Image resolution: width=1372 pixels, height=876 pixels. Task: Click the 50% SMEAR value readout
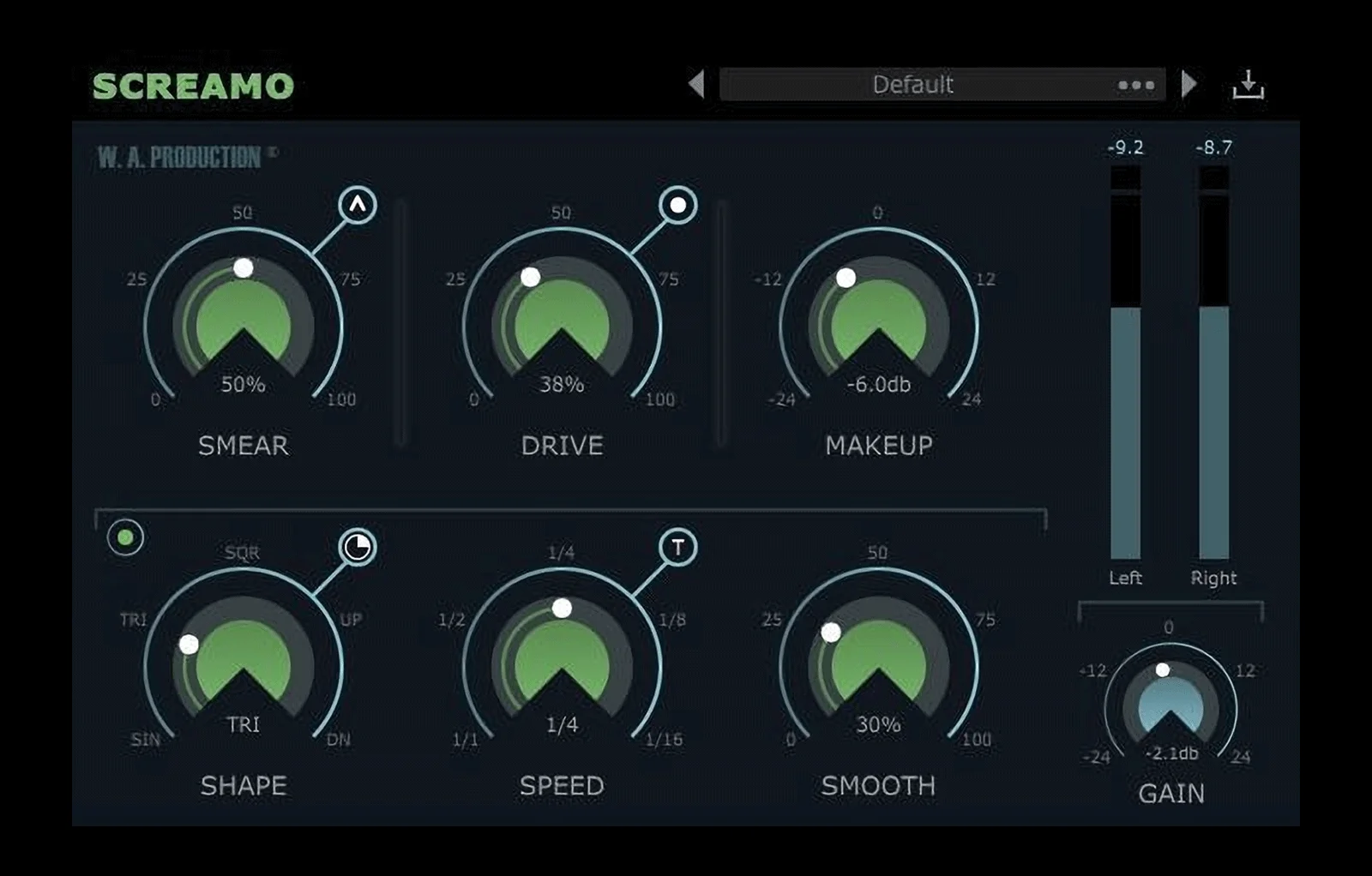coord(244,385)
